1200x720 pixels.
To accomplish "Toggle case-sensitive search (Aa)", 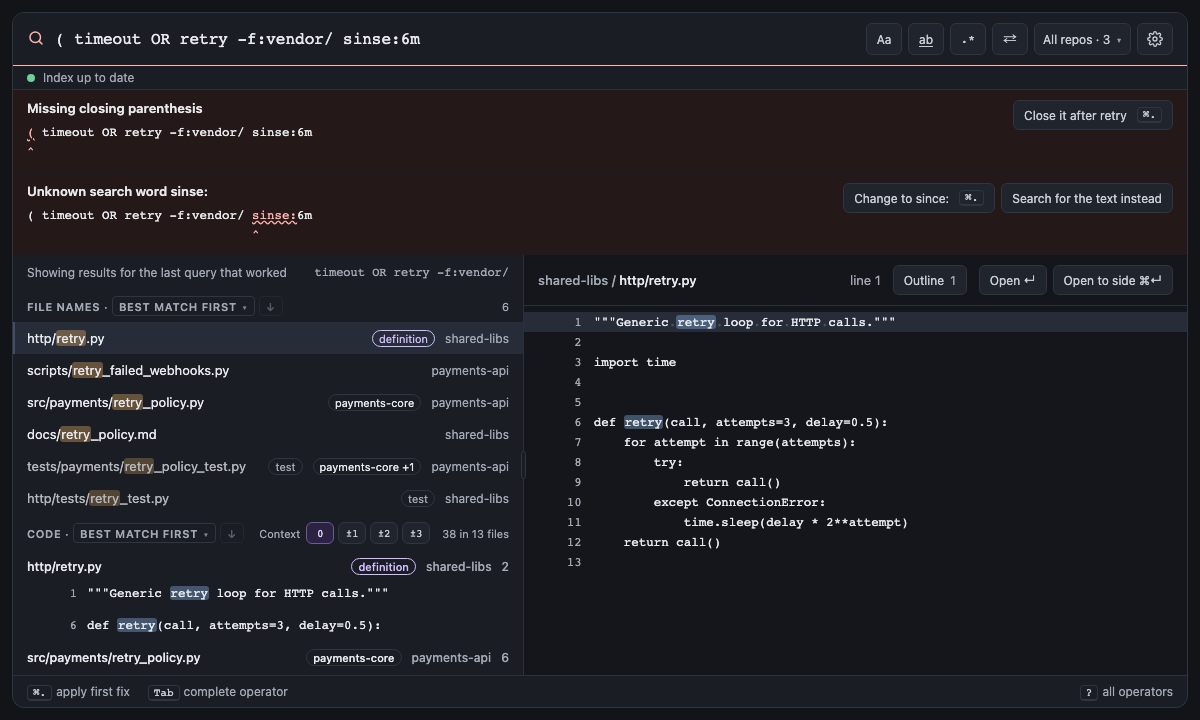I will point(884,39).
